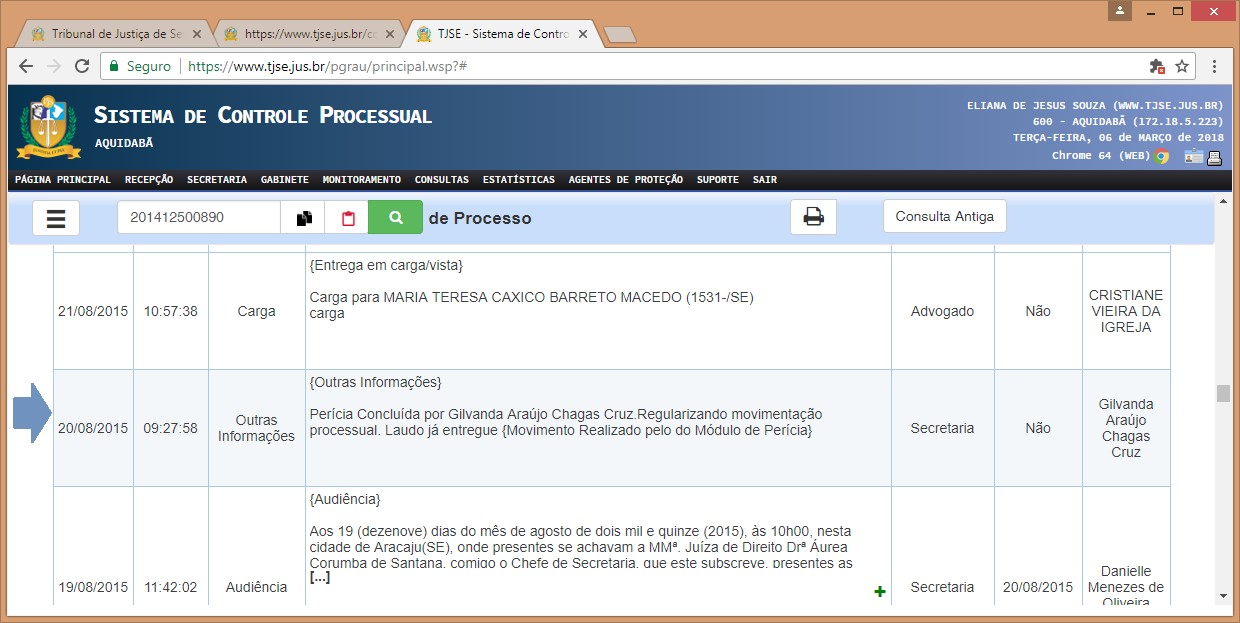The height and width of the screenshot is (623, 1240).
Task: Click the red clipboard paste icon
Action: (347, 218)
